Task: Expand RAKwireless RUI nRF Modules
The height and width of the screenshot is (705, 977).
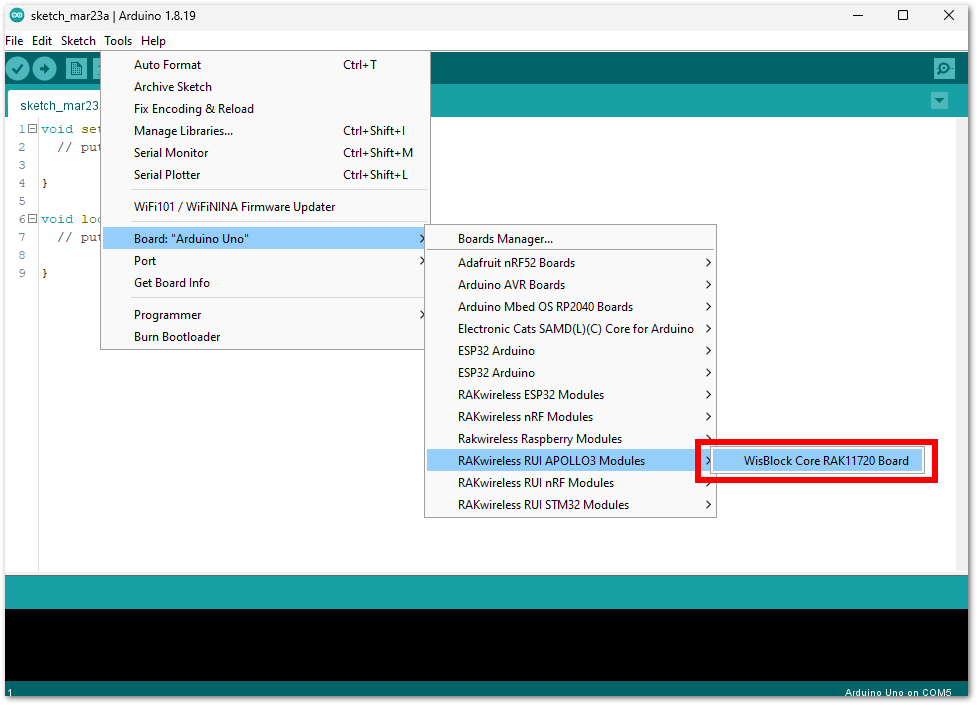Action: click(570, 482)
